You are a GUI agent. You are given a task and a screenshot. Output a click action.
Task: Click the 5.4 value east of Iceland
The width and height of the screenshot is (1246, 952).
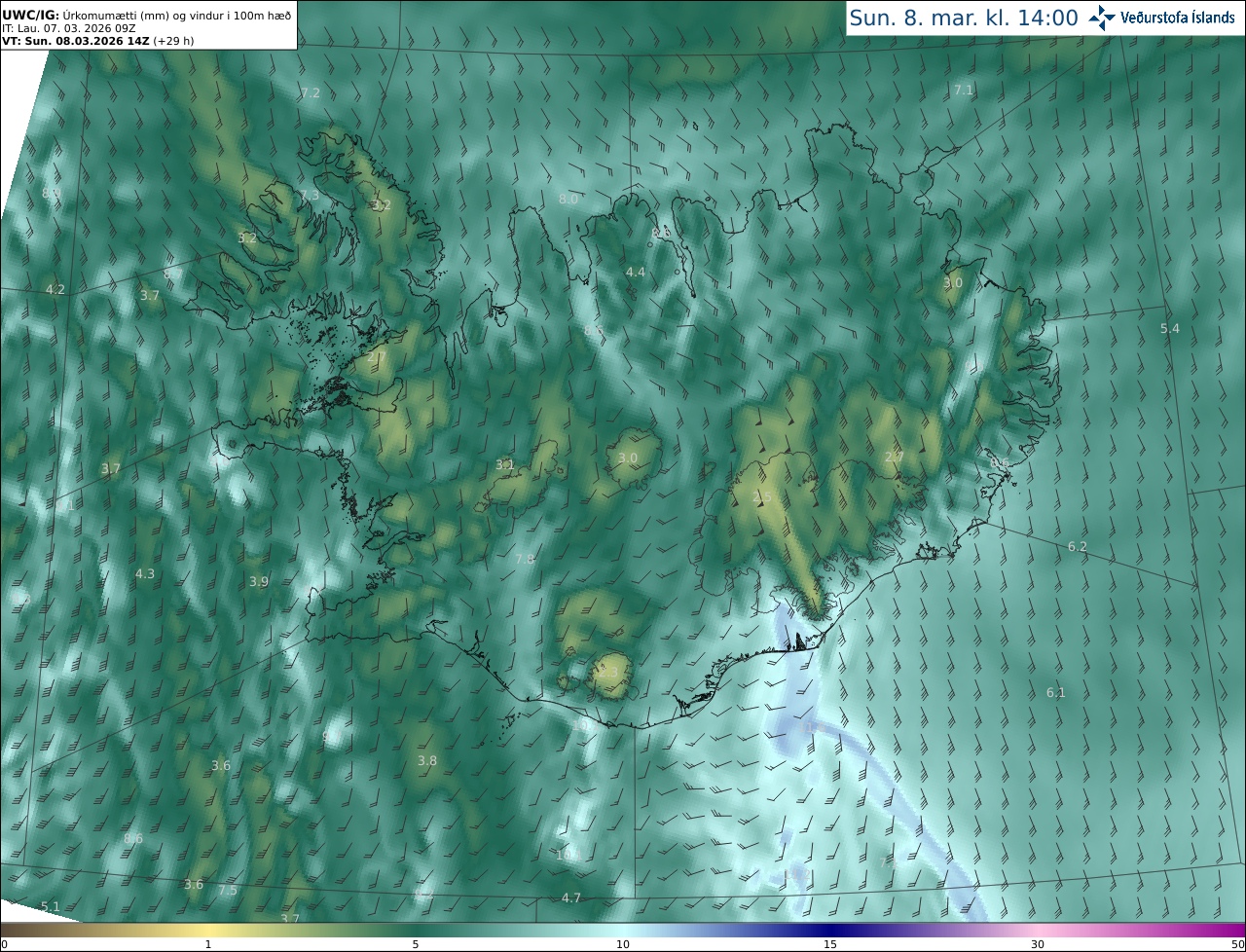pos(1170,328)
